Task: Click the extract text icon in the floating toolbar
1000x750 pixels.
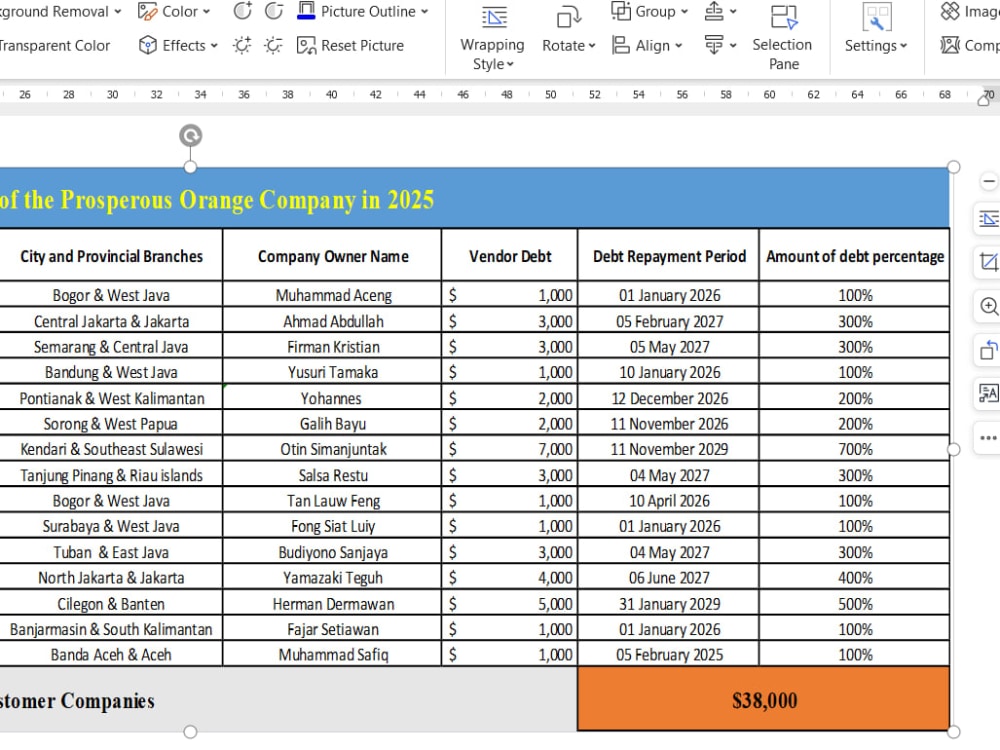Action: tap(989, 393)
